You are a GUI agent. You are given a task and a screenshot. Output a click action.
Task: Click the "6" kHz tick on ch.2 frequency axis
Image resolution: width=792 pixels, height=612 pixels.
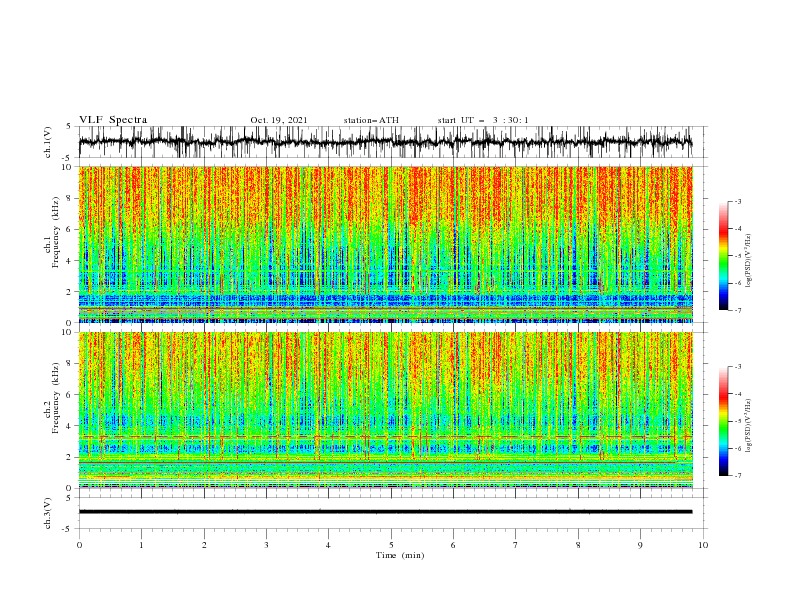pyautogui.click(x=70, y=395)
